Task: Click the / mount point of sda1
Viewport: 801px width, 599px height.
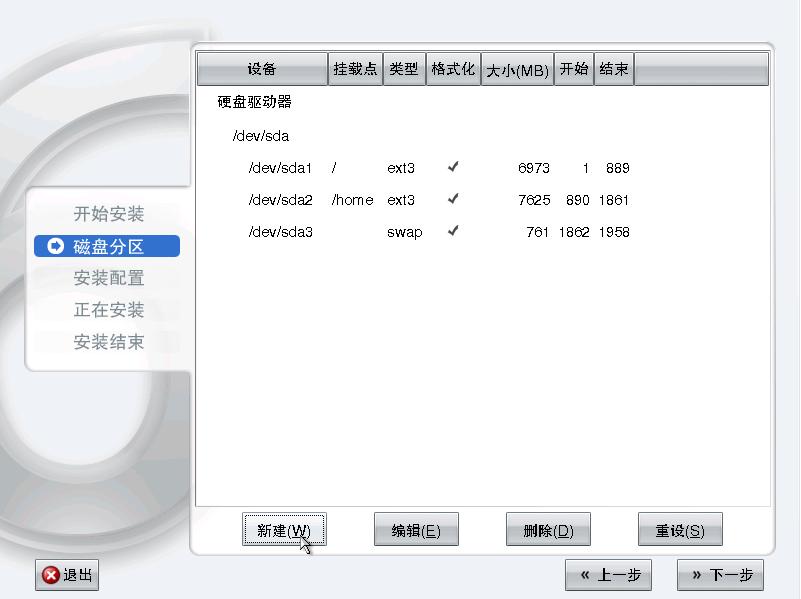Action: pyautogui.click(x=334, y=168)
